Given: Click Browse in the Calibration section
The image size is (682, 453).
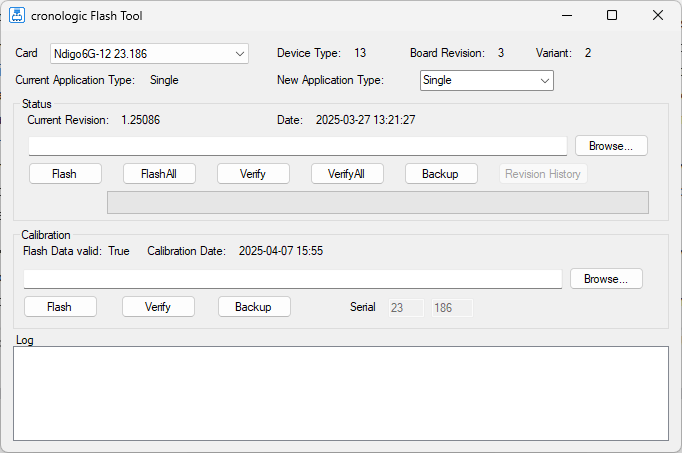Looking at the screenshot, I should point(606,279).
